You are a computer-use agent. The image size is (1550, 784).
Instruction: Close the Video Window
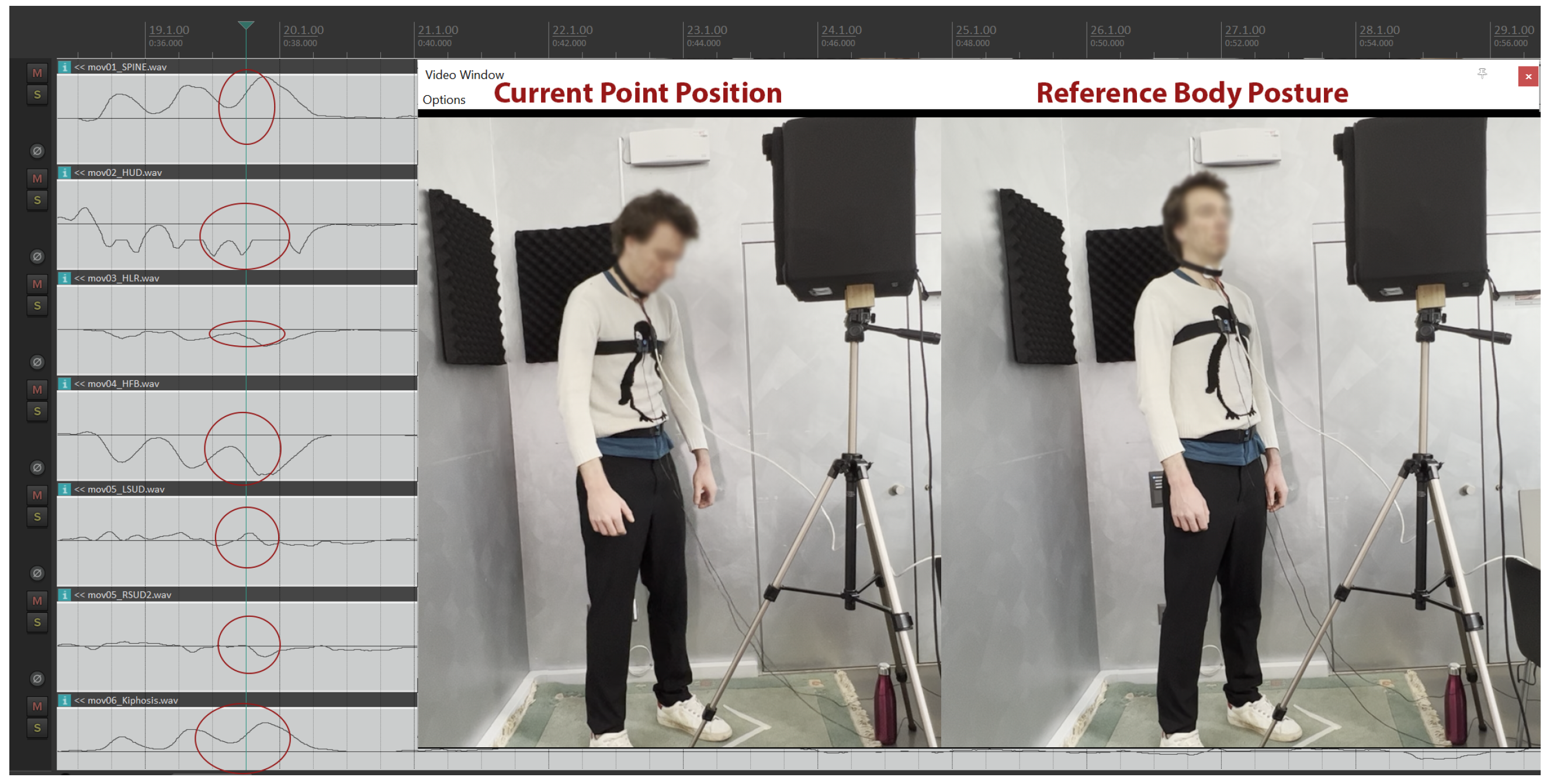pyautogui.click(x=1528, y=77)
